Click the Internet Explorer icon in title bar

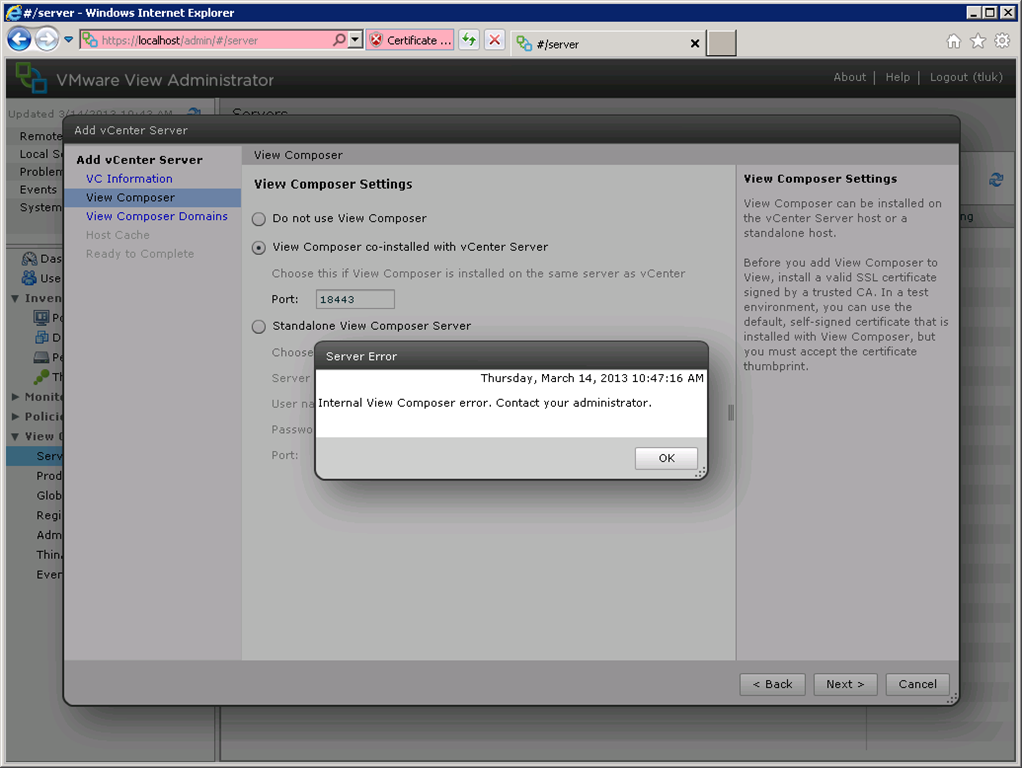[x=13, y=12]
